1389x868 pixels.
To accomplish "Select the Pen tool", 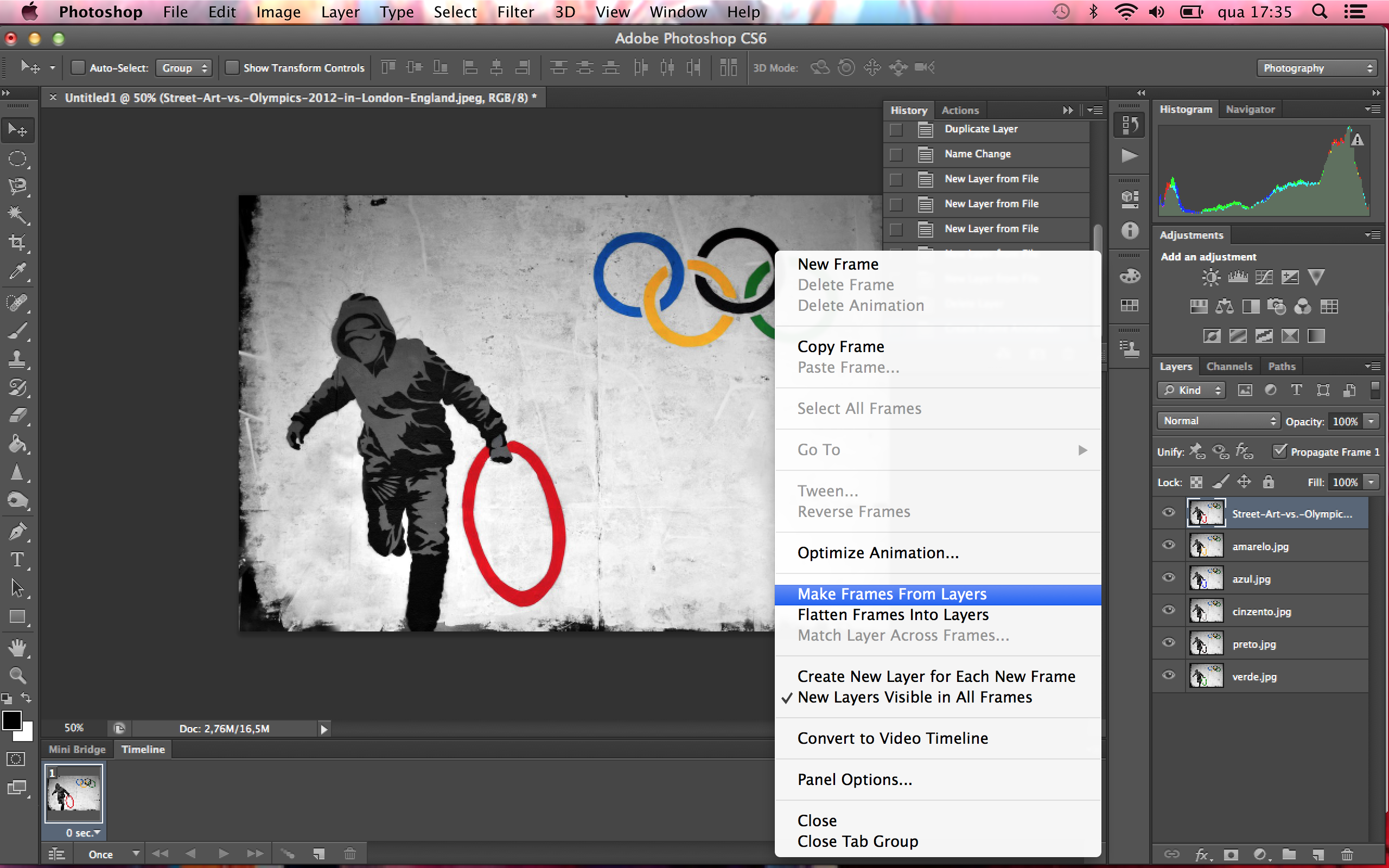I will [17, 531].
